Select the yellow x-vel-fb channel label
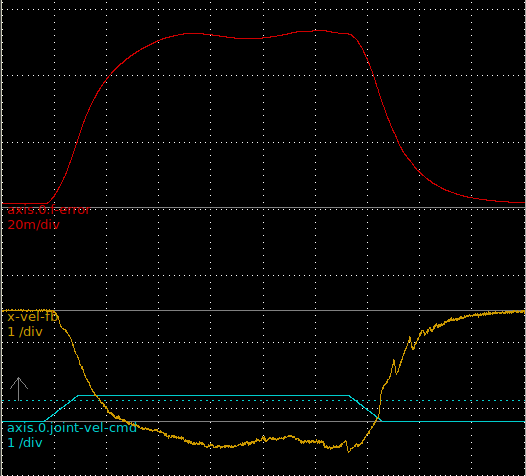Image resolution: width=526 pixels, height=476 pixels. click(33, 317)
